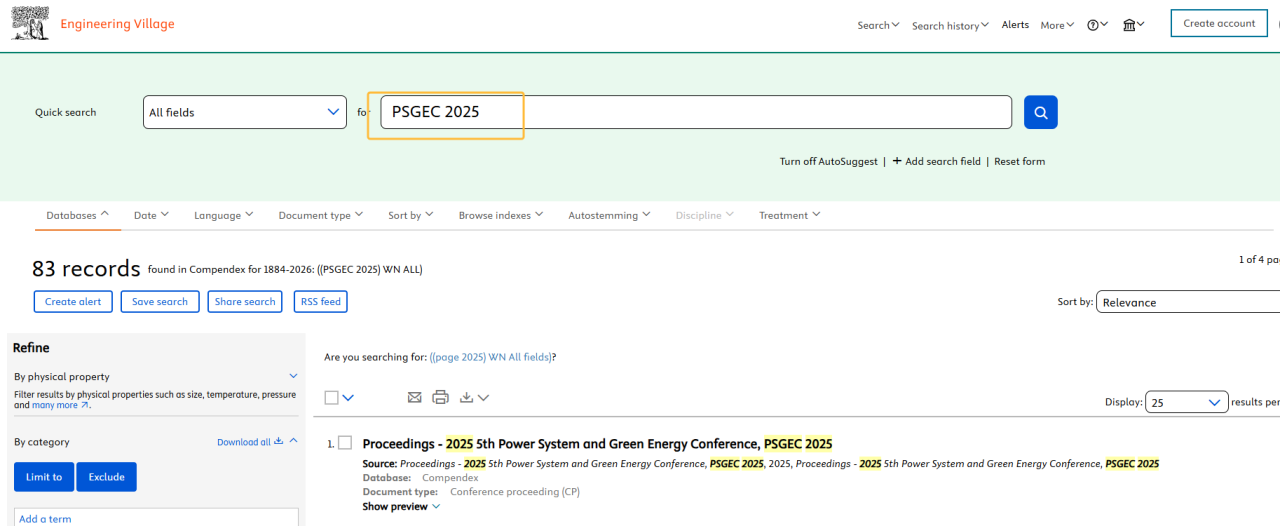Image resolution: width=1280 pixels, height=526 pixels.
Task: Toggle the select-all results checkbox
Action: [332, 397]
